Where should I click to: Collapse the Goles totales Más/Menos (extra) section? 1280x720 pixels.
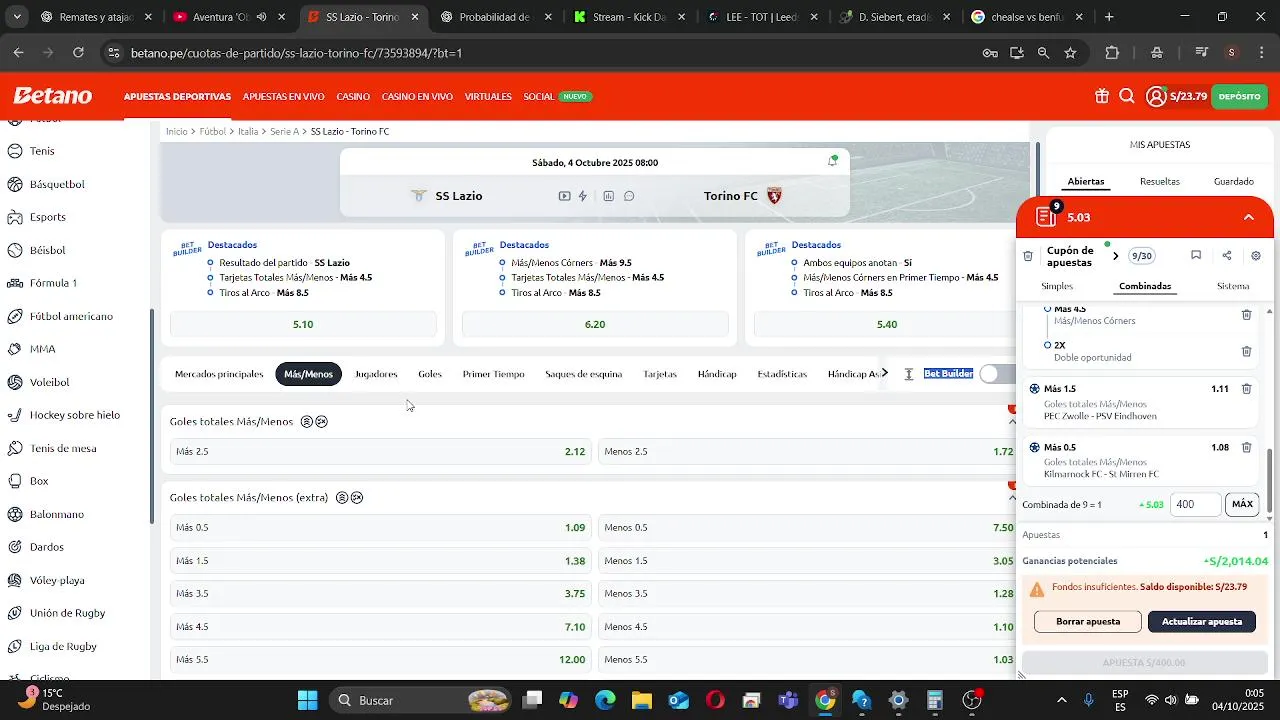[1012, 498]
